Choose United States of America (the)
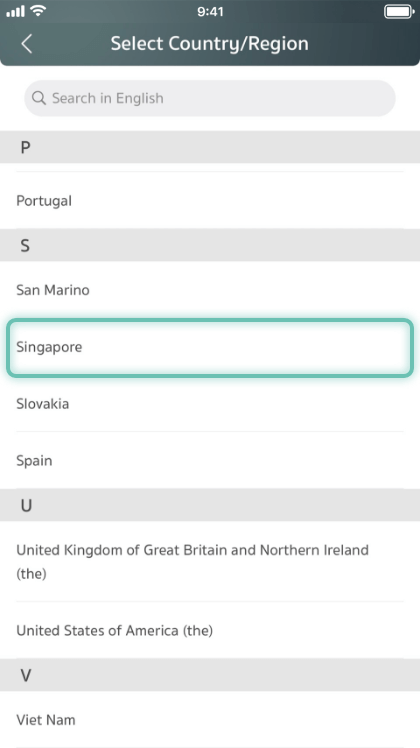420x748 pixels. (210, 630)
